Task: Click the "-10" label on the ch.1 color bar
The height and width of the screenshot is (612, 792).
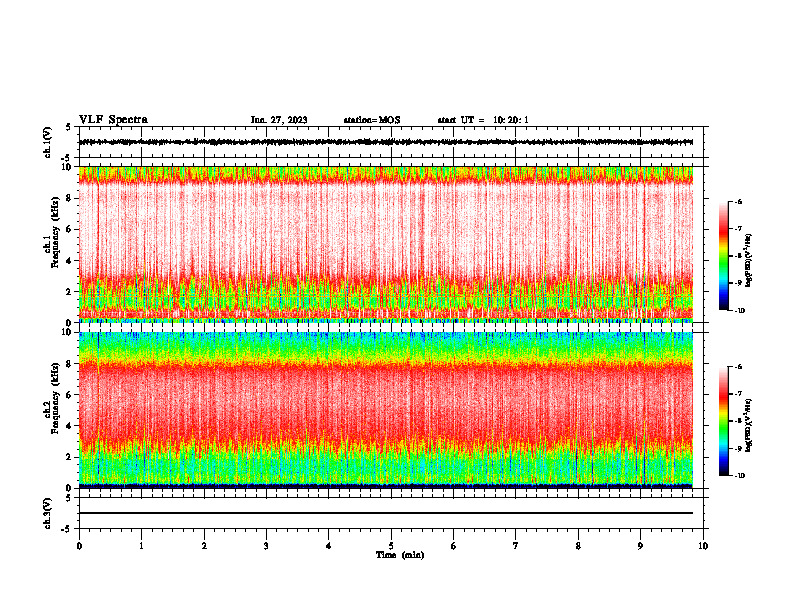Action: coord(740,311)
